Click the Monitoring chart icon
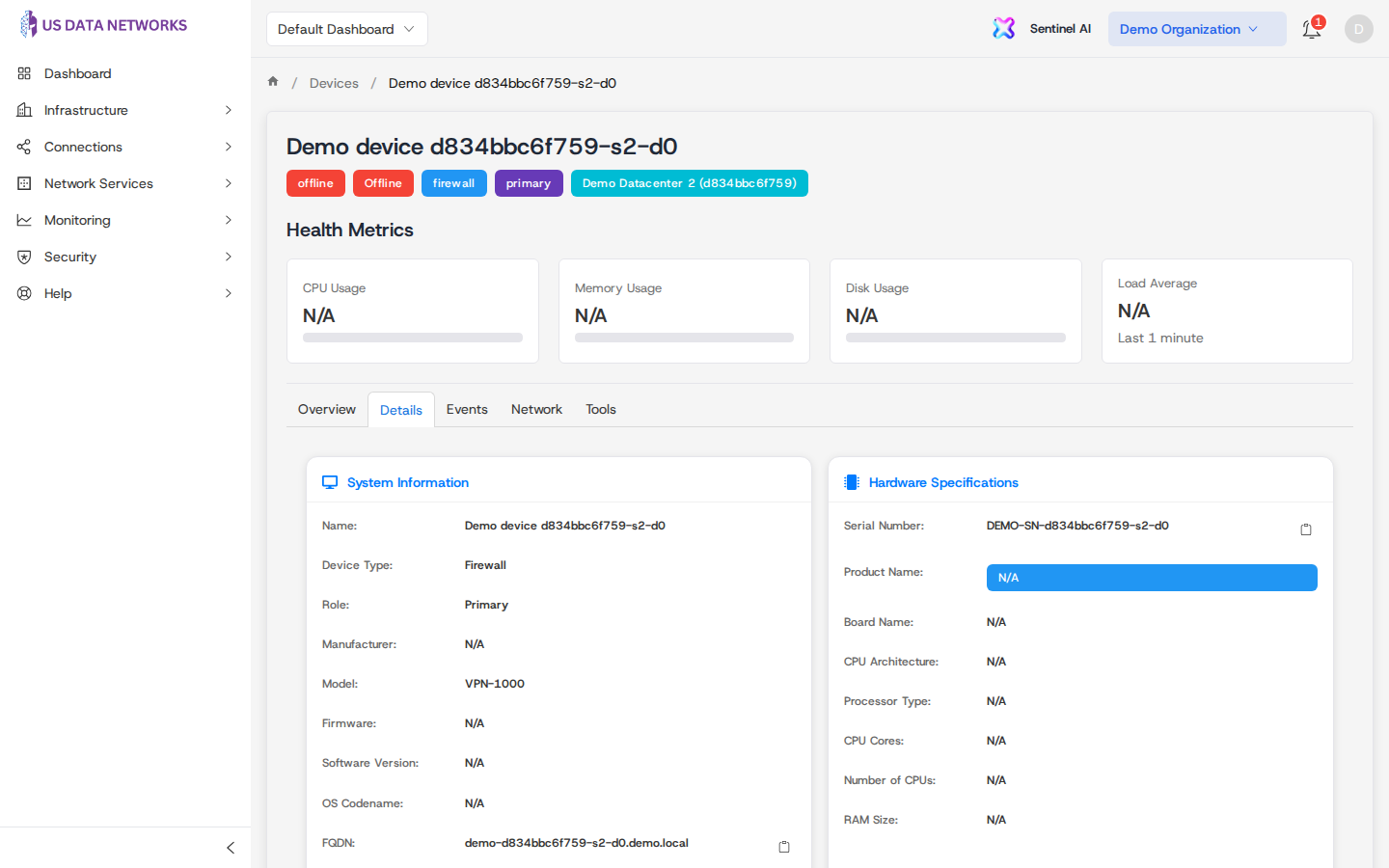Image resolution: width=1389 pixels, height=868 pixels. (x=24, y=220)
